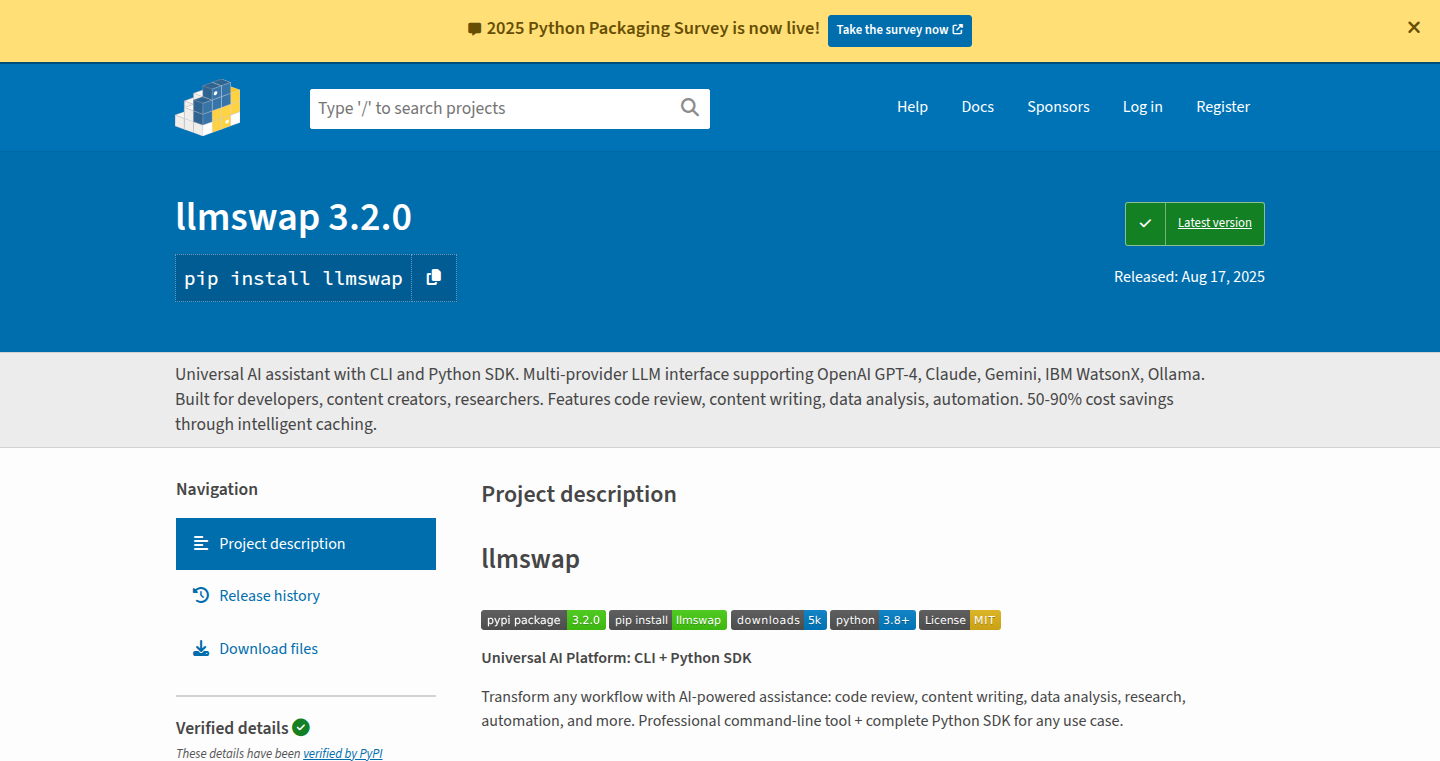Click the Project description list icon

point(201,543)
